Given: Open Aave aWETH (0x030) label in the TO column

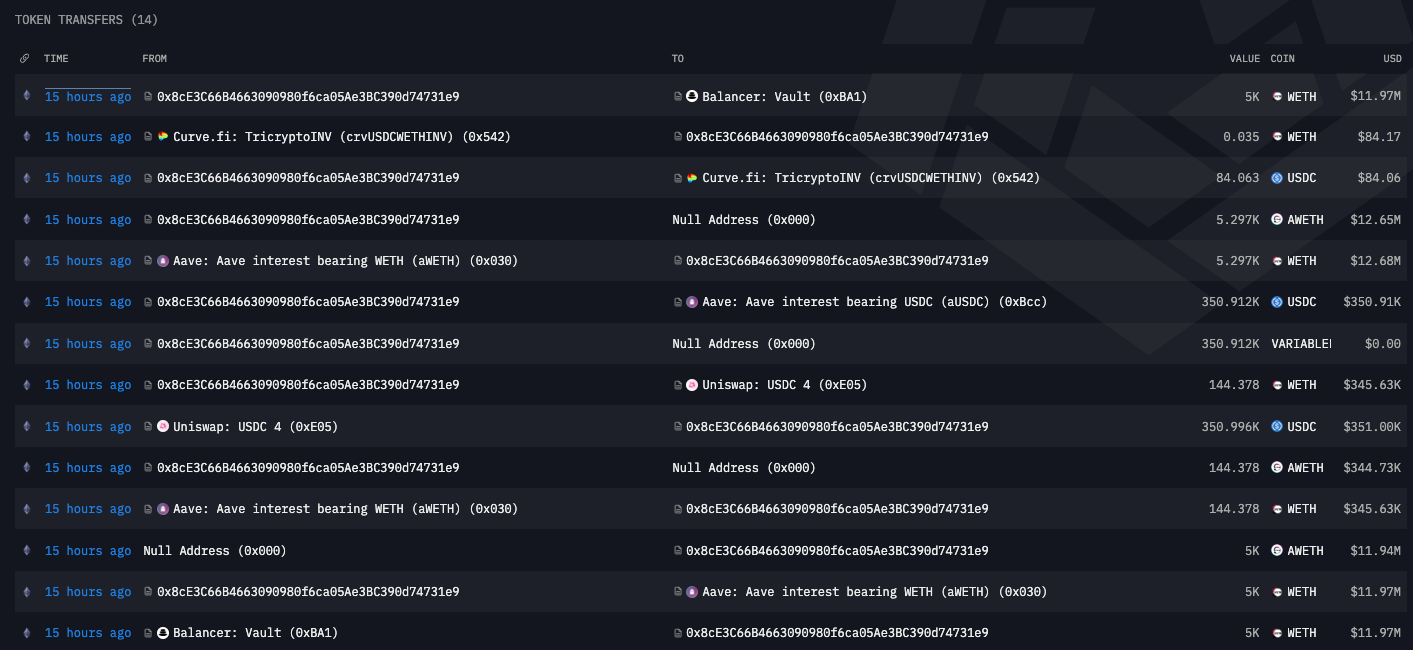Looking at the screenshot, I should pos(875,592).
